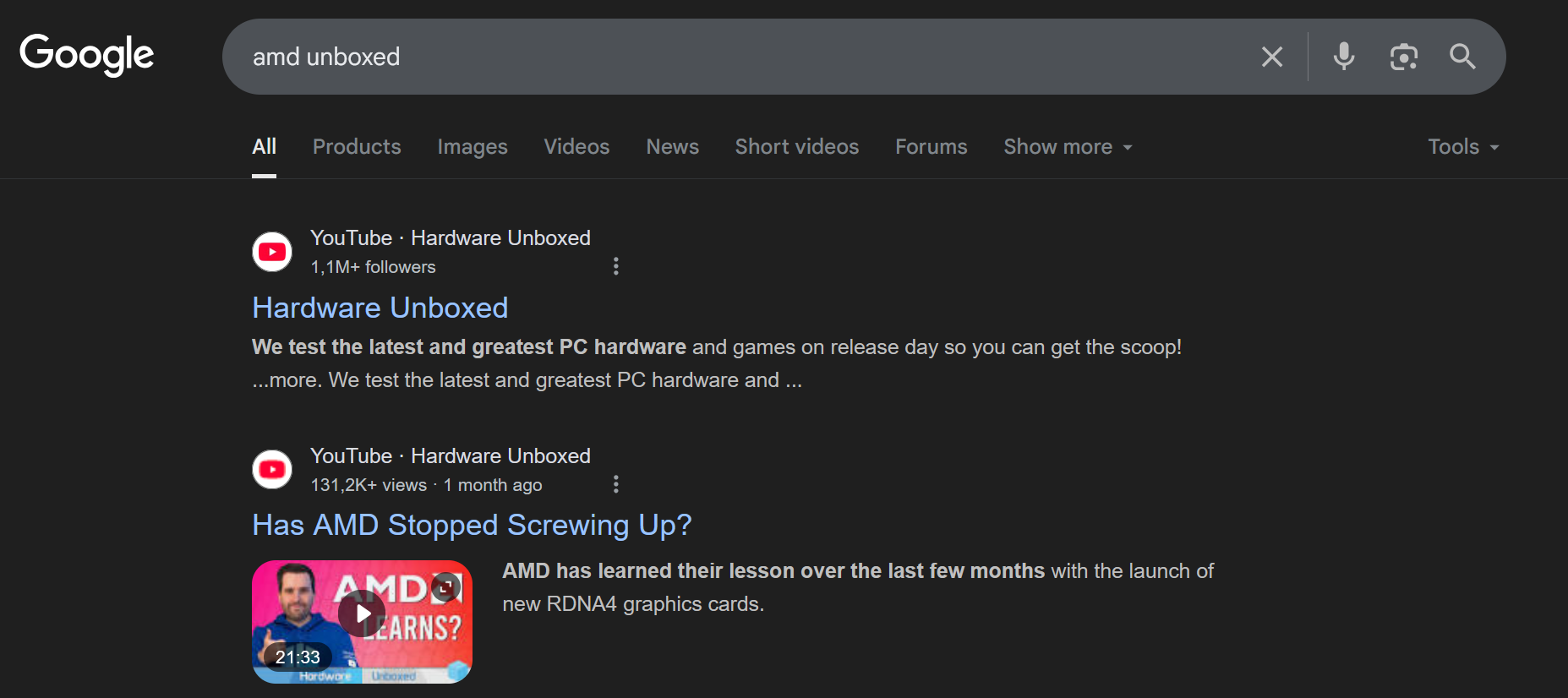Switch to the Products tab
The width and height of the screenshot is (1568, 698).
click(357, 146)
